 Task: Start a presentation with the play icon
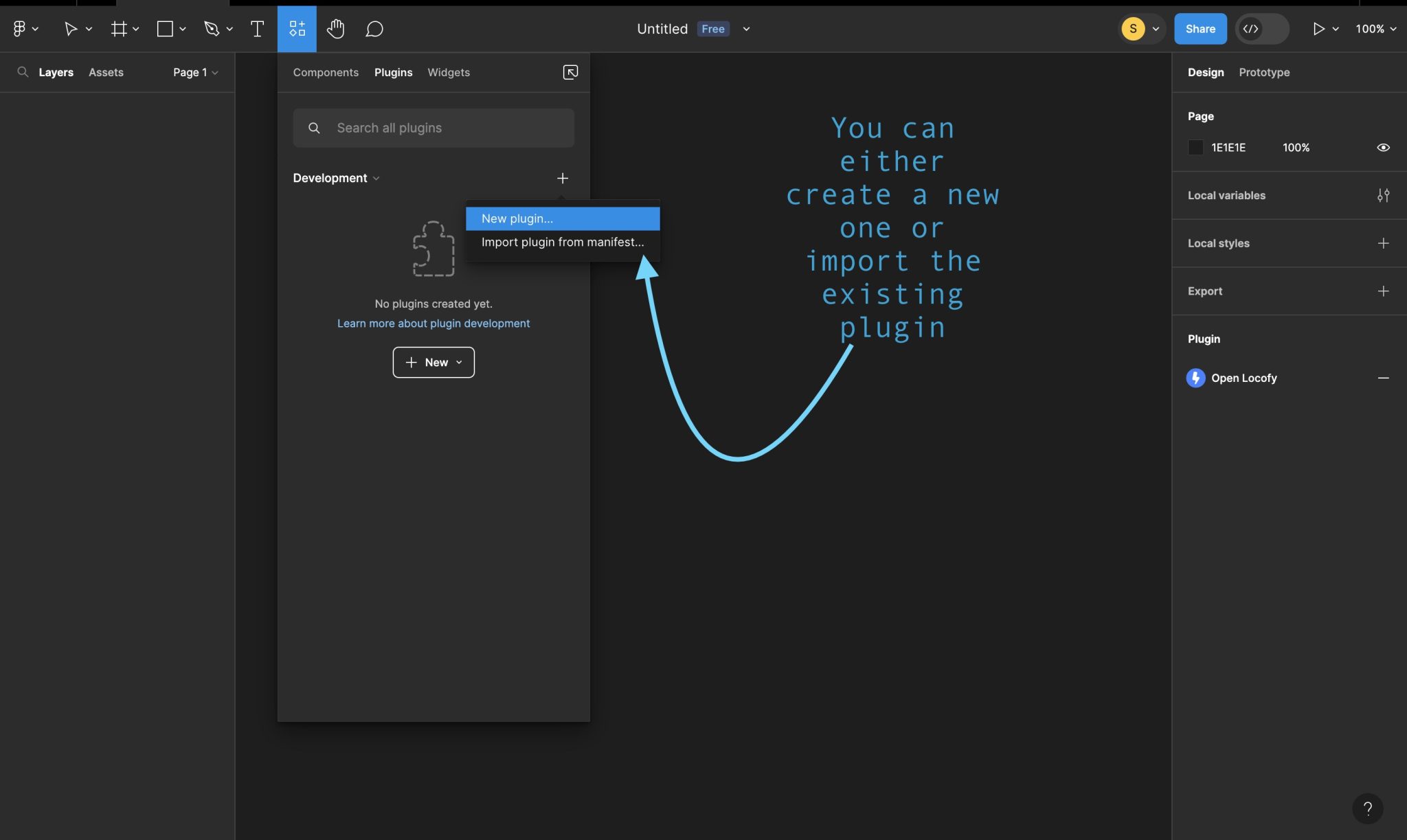1319,29
